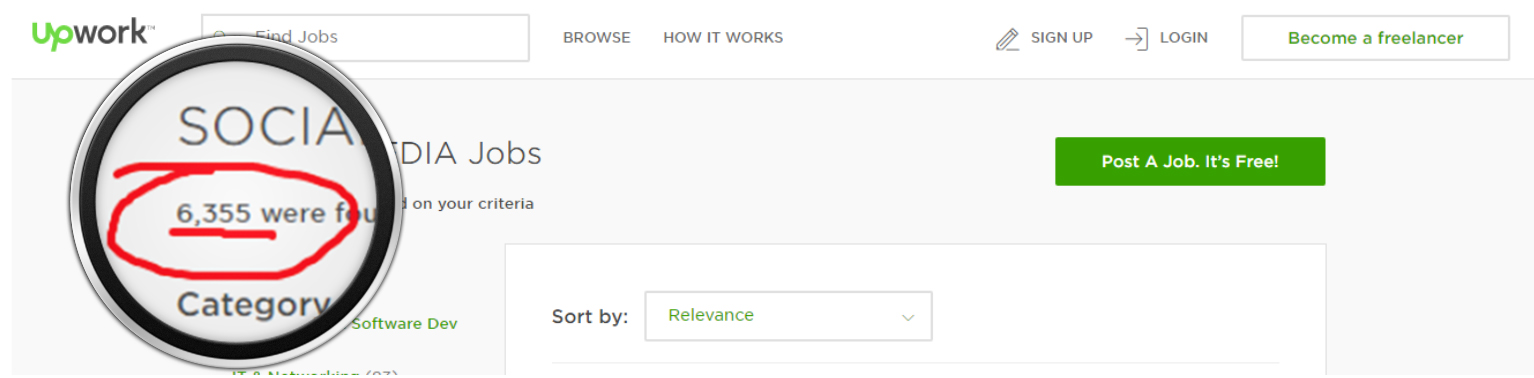Viewport: 1534px width, 378px height.
Task: Click the Sort by label
Action: (x=590, y=317)
